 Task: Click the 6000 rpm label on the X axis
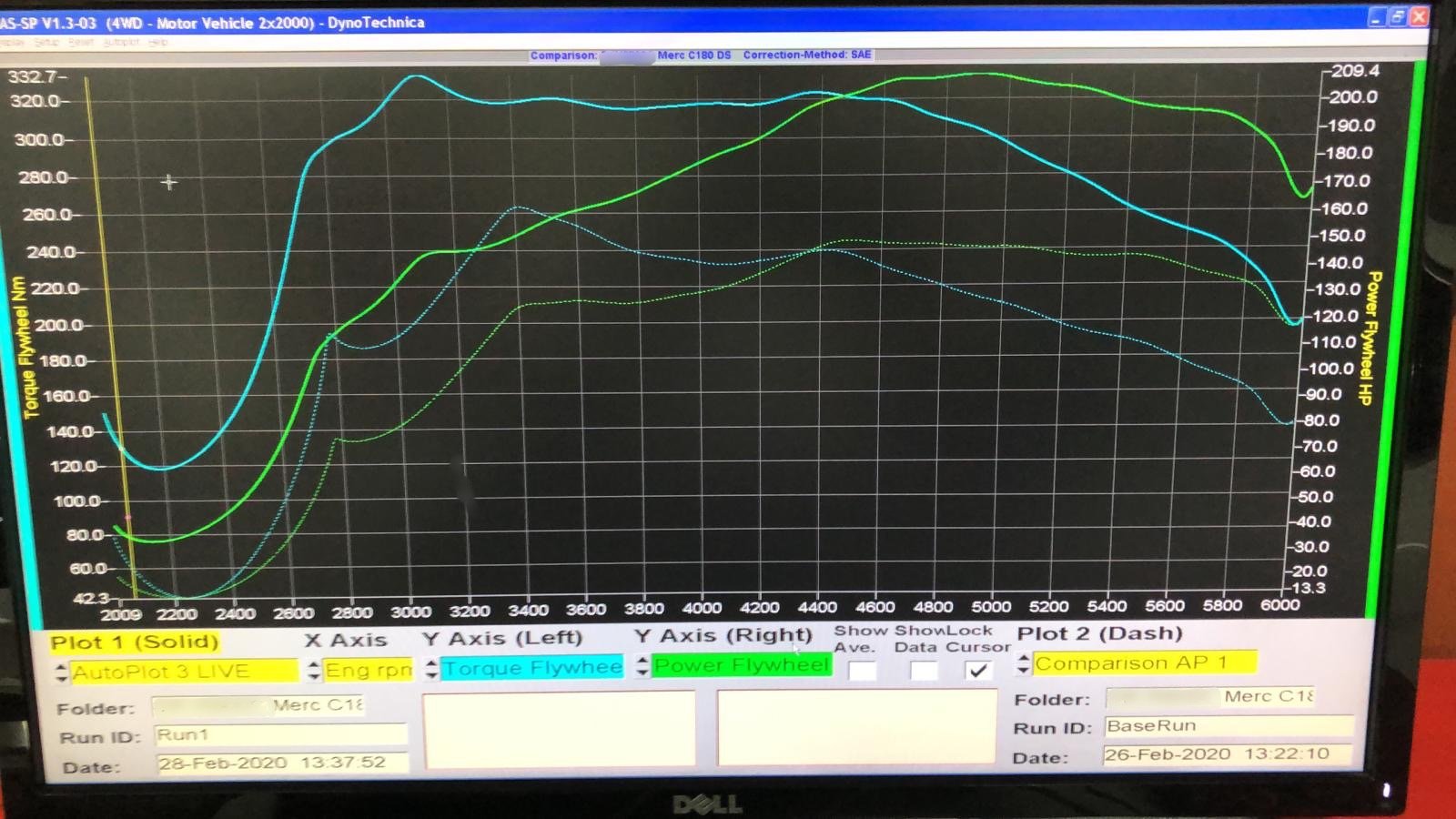(x=1279, y=604)
